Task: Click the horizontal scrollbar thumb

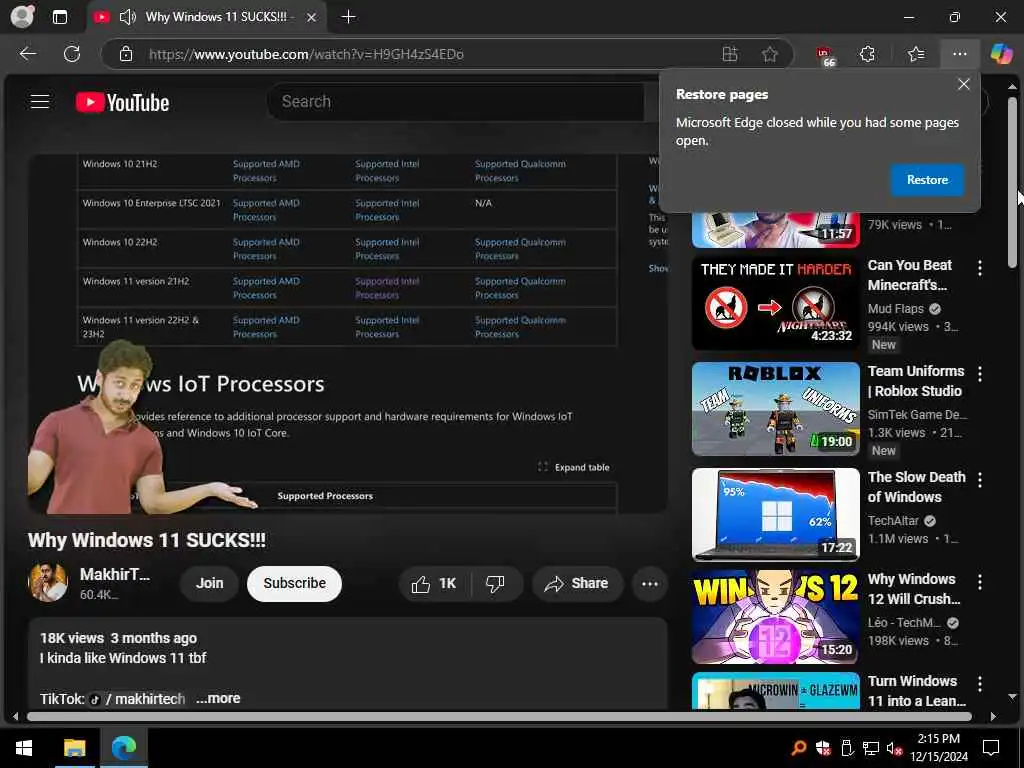Action: click(x=499, y=716)
